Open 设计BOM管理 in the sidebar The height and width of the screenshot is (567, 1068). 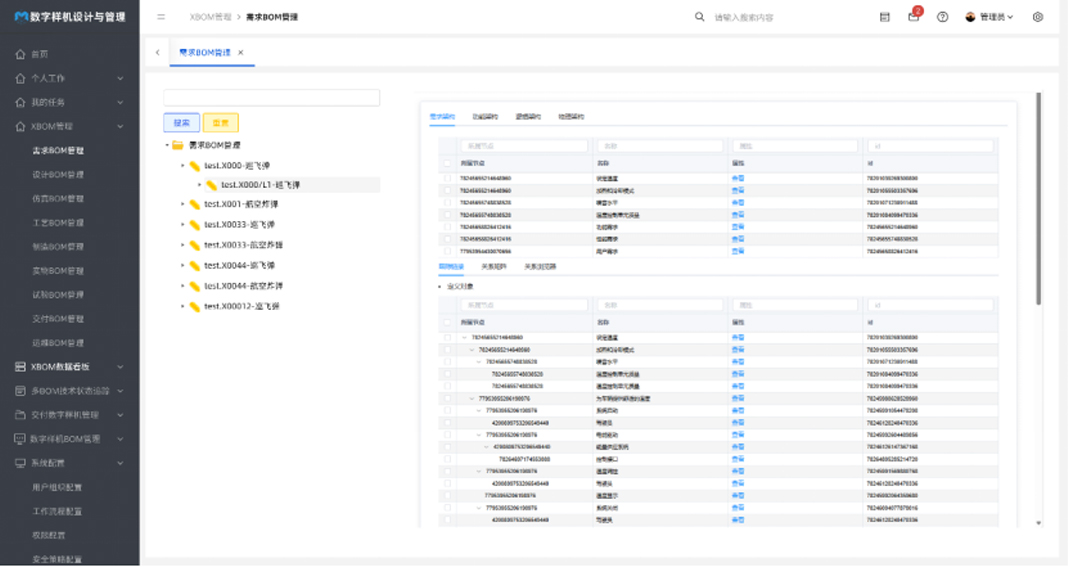tap(58, 175)
